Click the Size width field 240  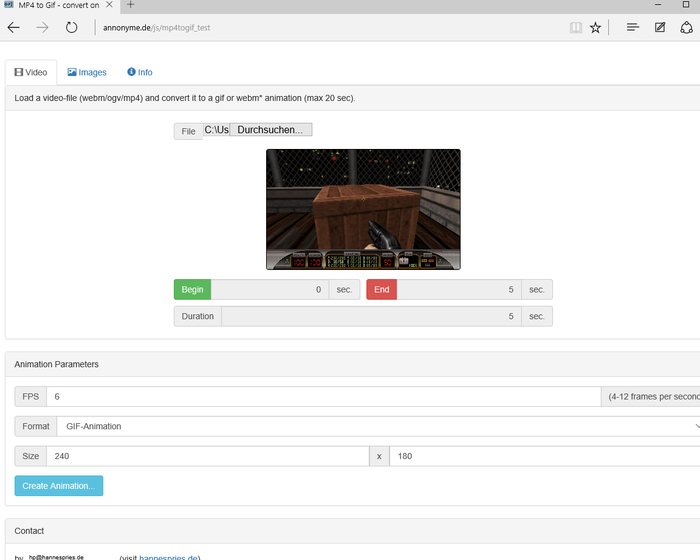tap(208, 456)
